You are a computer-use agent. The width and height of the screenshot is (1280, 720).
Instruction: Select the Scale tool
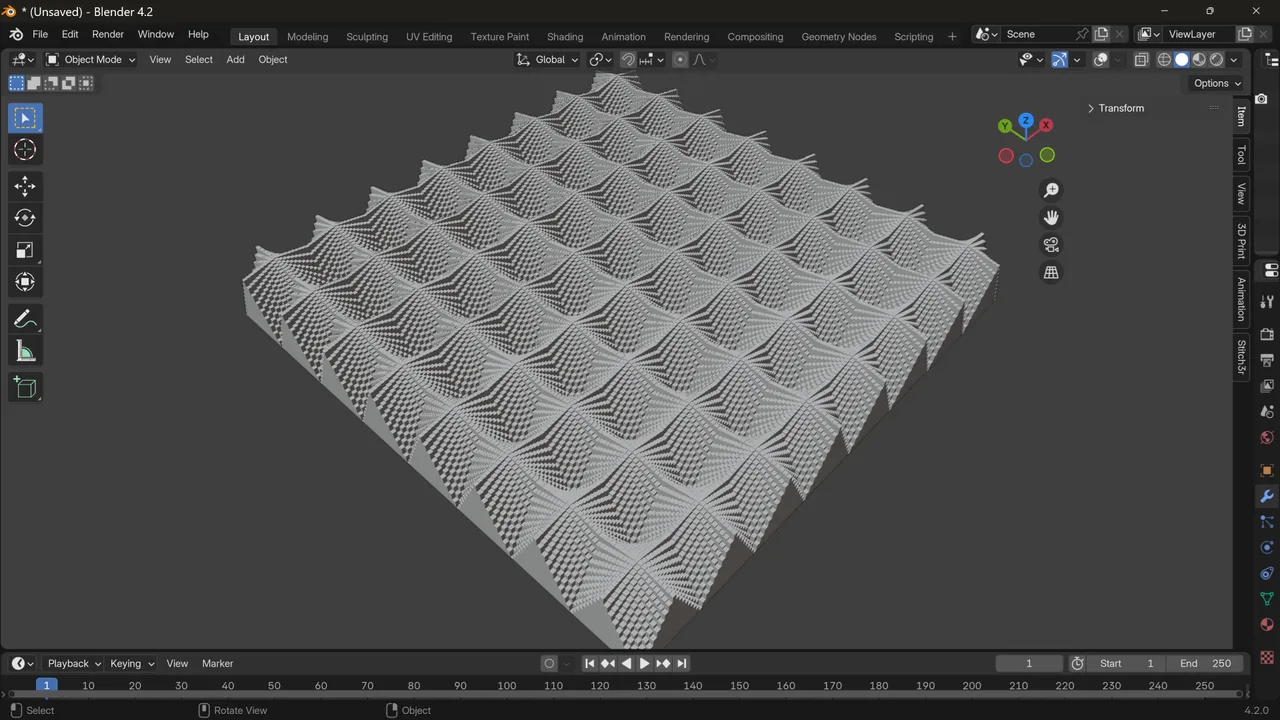[24, 250]
